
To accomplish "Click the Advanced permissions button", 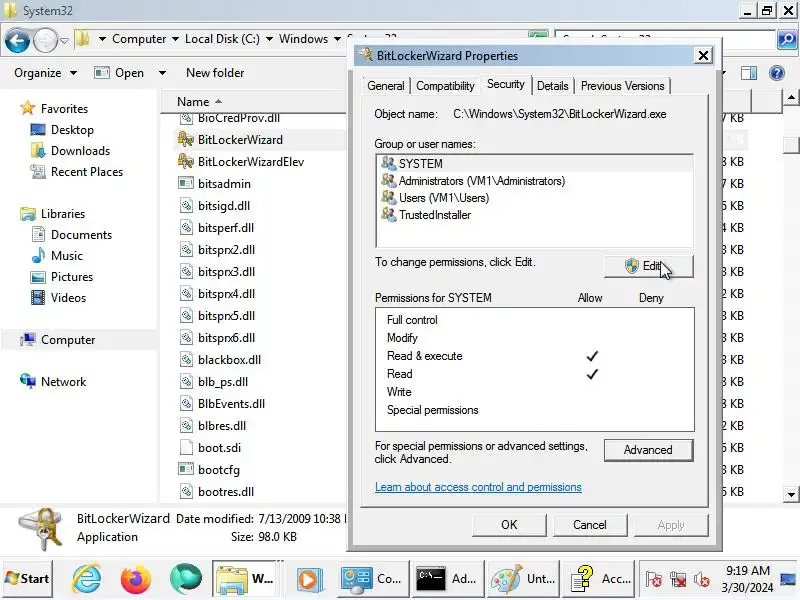I will point(648,450).
